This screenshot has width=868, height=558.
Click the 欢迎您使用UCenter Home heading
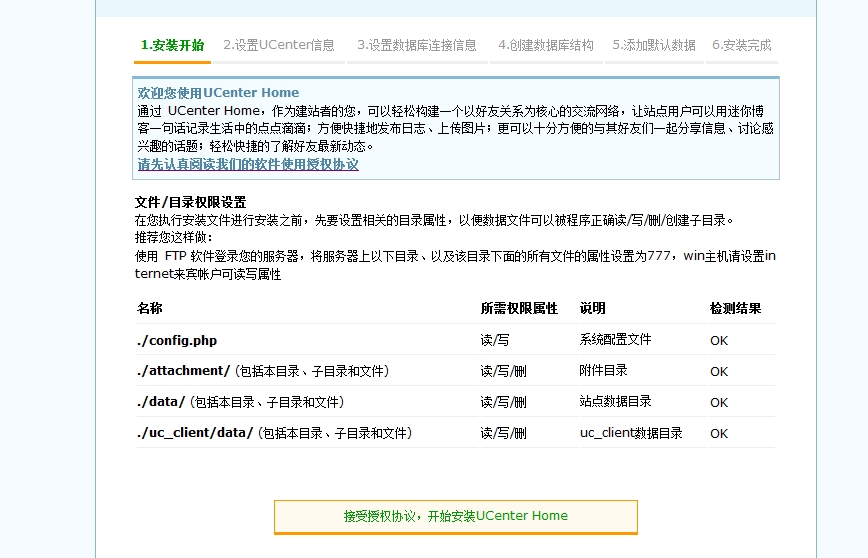(x=218, y=92)
